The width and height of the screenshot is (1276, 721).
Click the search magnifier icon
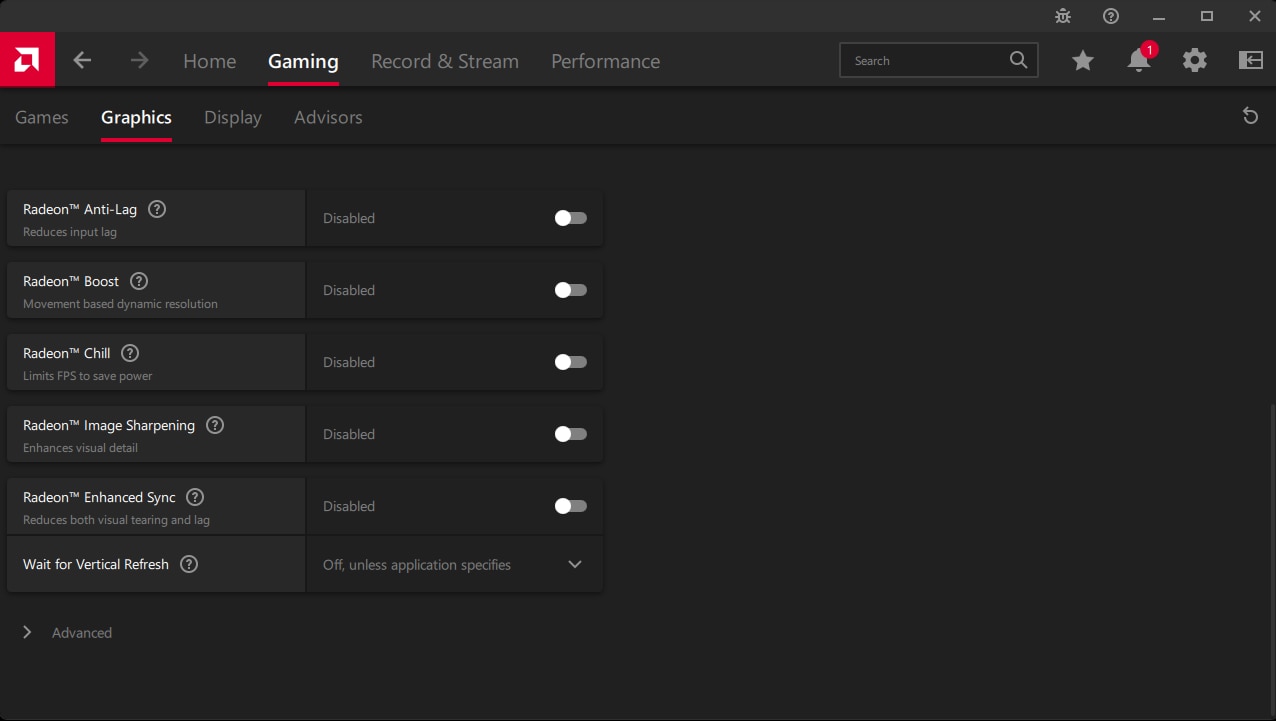[1018, 60]
